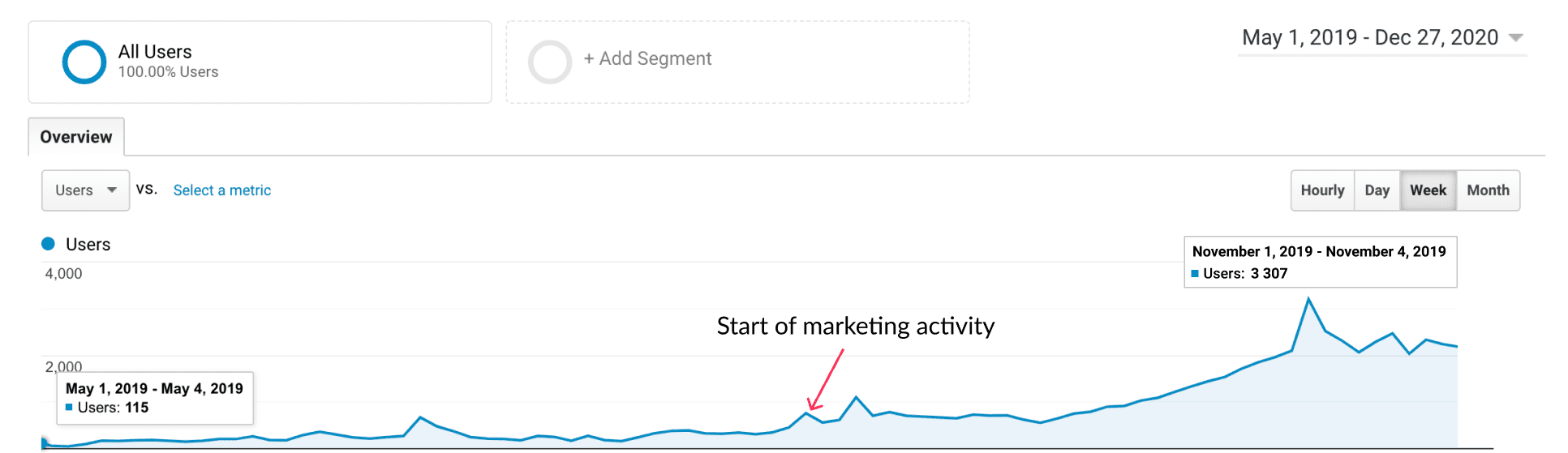Click the All Users segment circle icon
The image size is (1568, 453).
(84, 62)
